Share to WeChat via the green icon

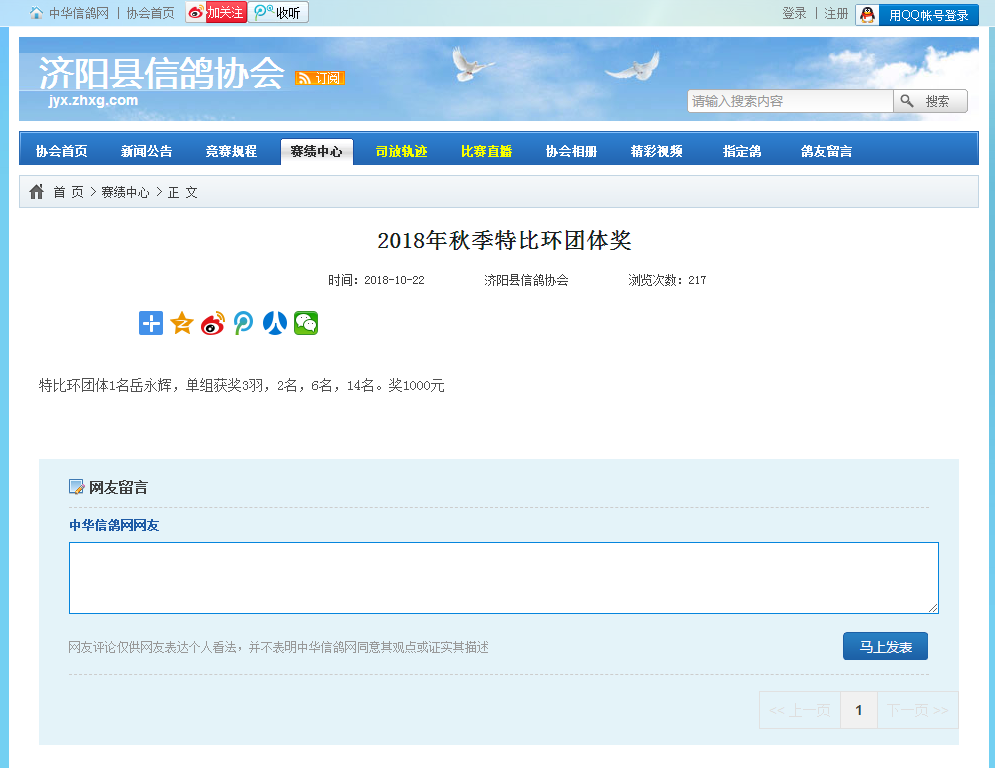click(x=306, y=323)
